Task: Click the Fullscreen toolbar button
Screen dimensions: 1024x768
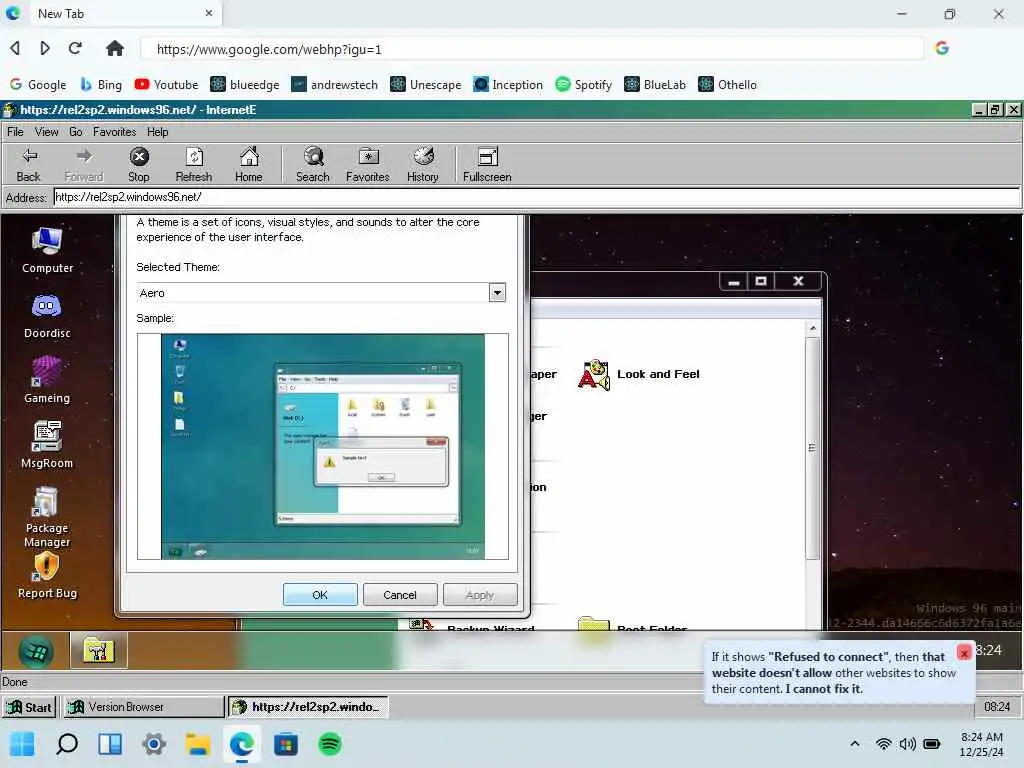Action: 487,165
